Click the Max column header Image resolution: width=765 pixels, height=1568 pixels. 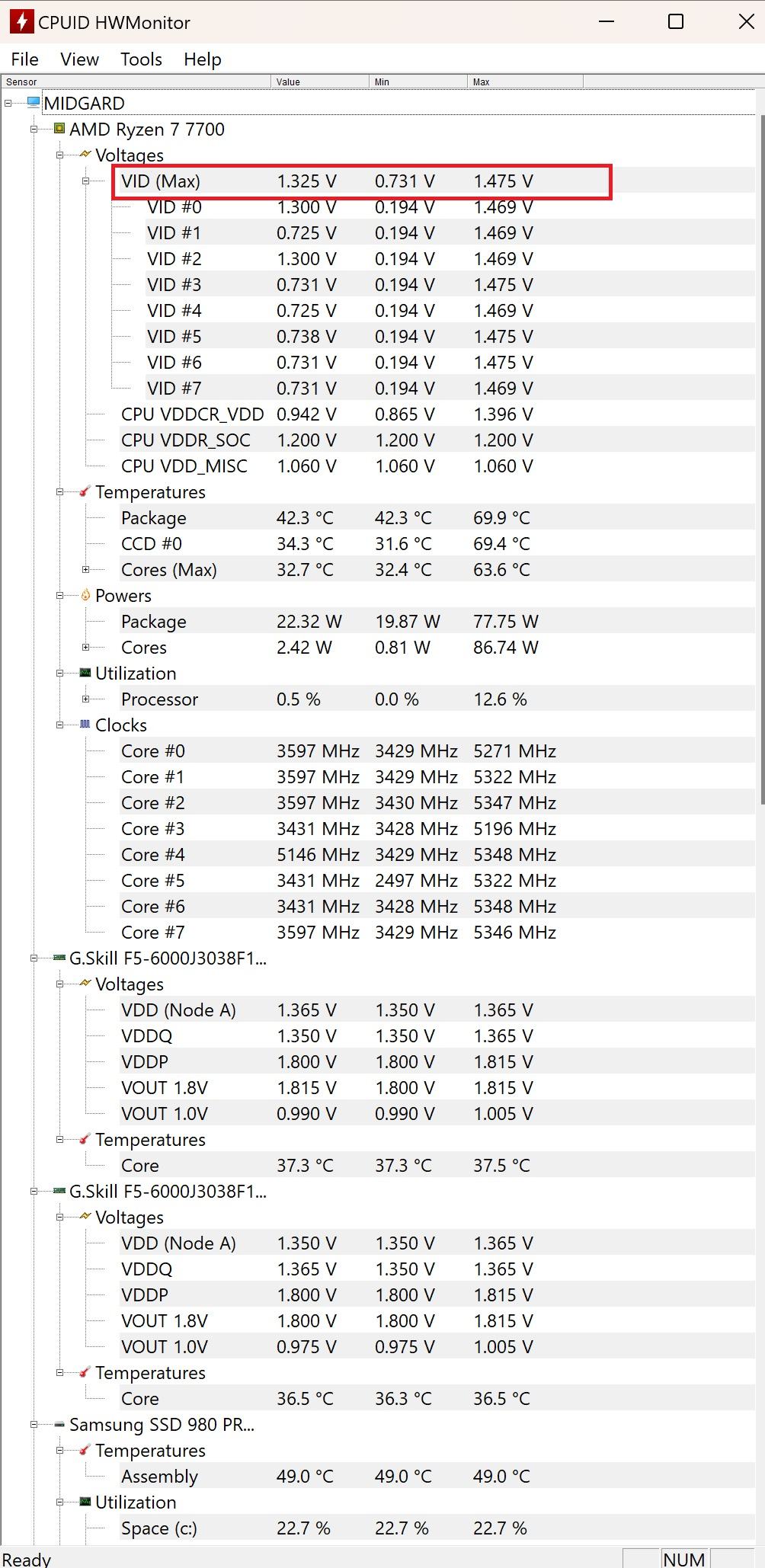point(525,82)
